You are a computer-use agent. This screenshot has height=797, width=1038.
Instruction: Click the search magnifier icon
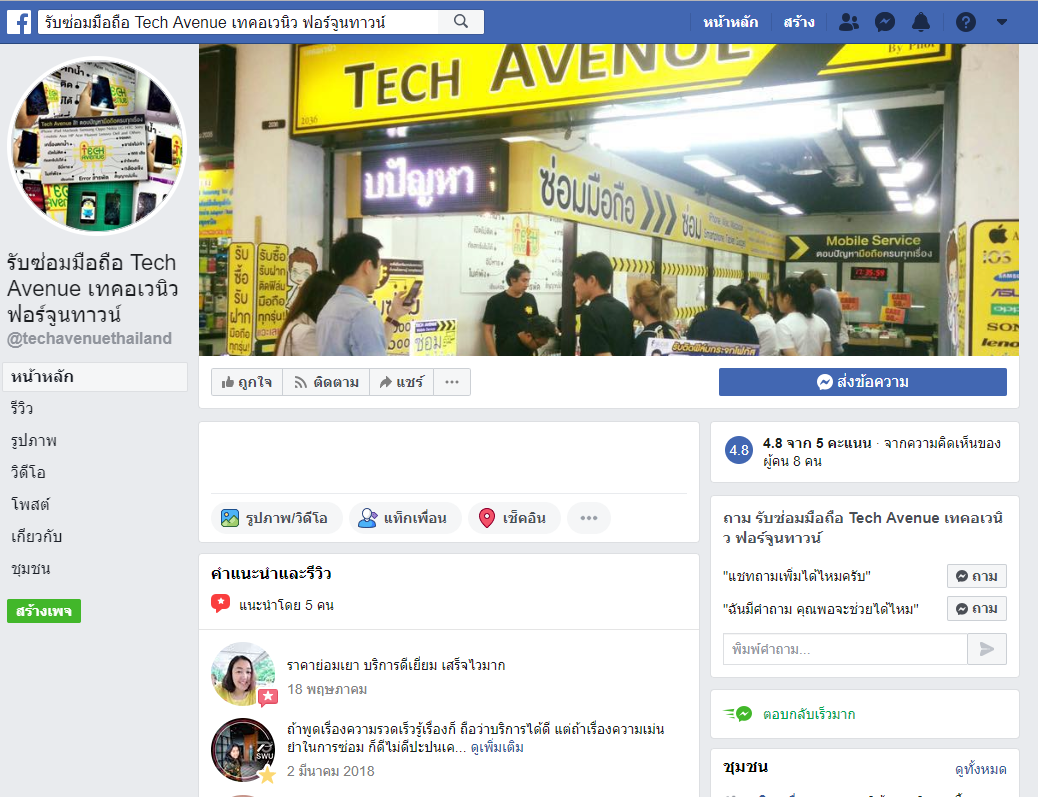[461, 22]
